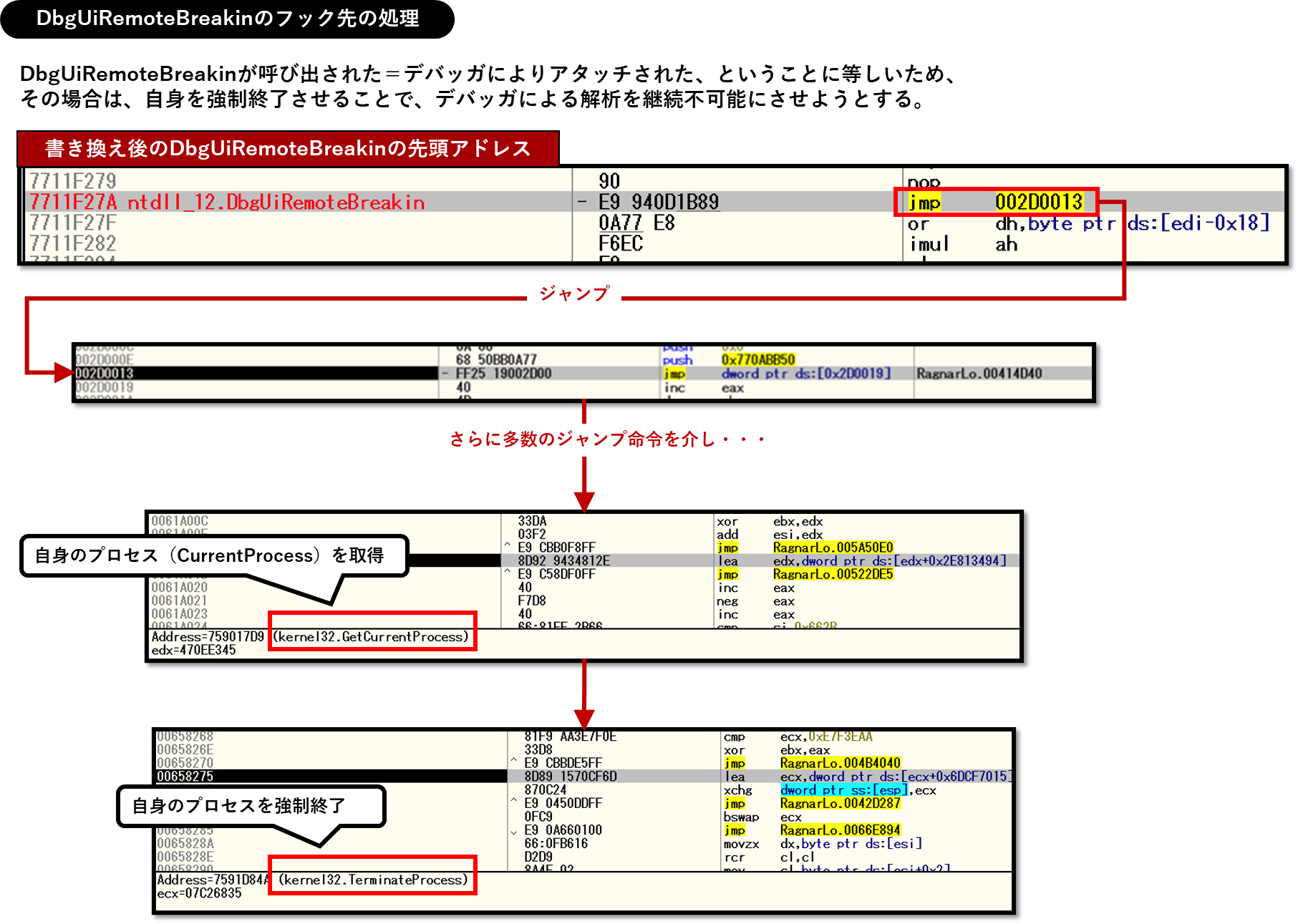The height and width of the screenshot is (924, 1298).
Task: Select the red header about rewritten DbgUiRemoteBreakin address
Action: click(288, 148)
